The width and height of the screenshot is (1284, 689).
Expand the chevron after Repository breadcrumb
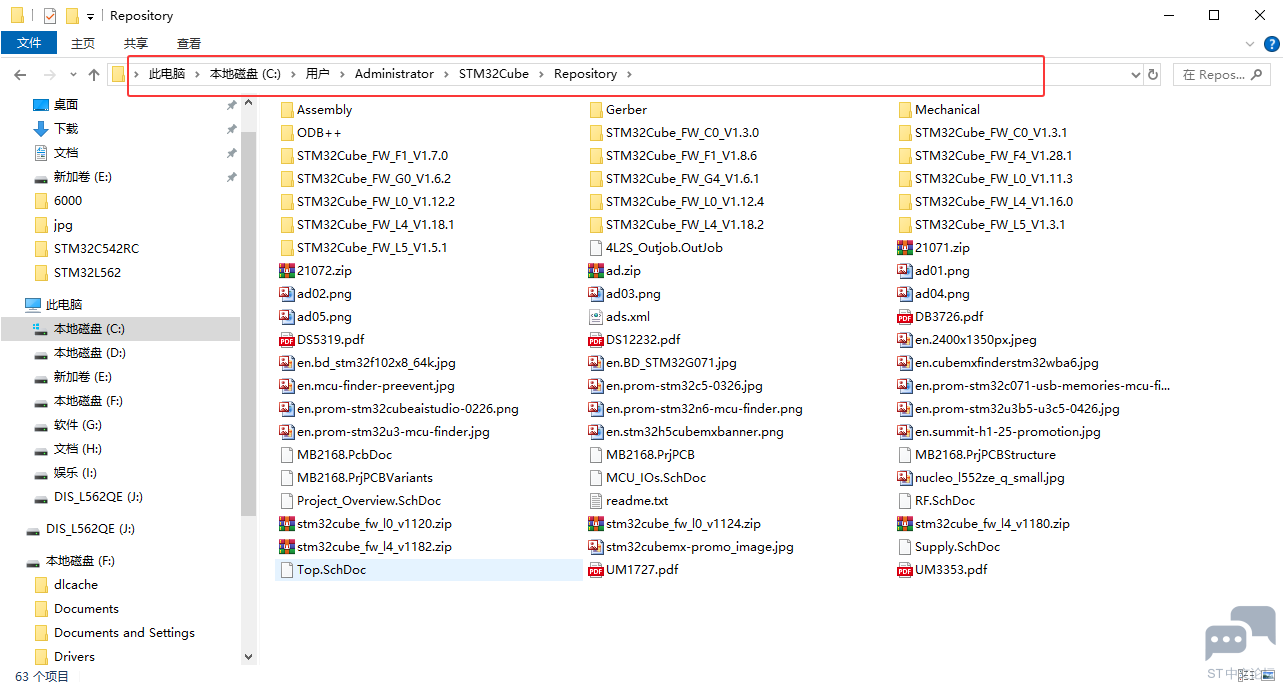pyautogui.click(x=631, y=74)
